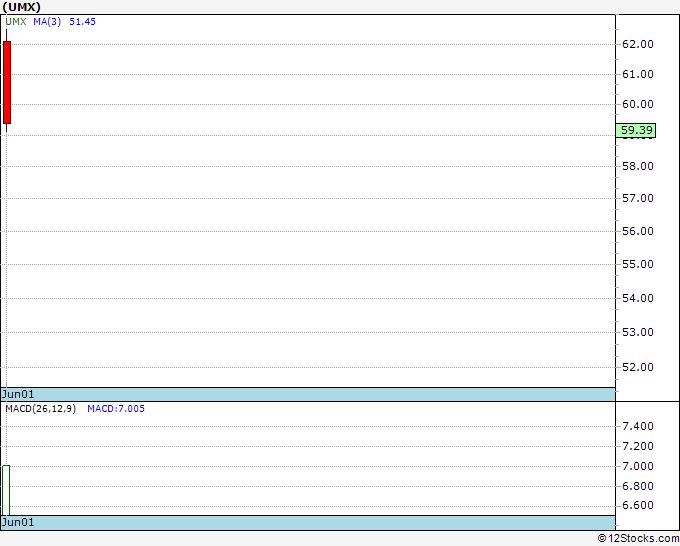Viewport: 680px width, 546px height.
Task: Click the current price tag 59.39
Action: (x=636, y=130)
